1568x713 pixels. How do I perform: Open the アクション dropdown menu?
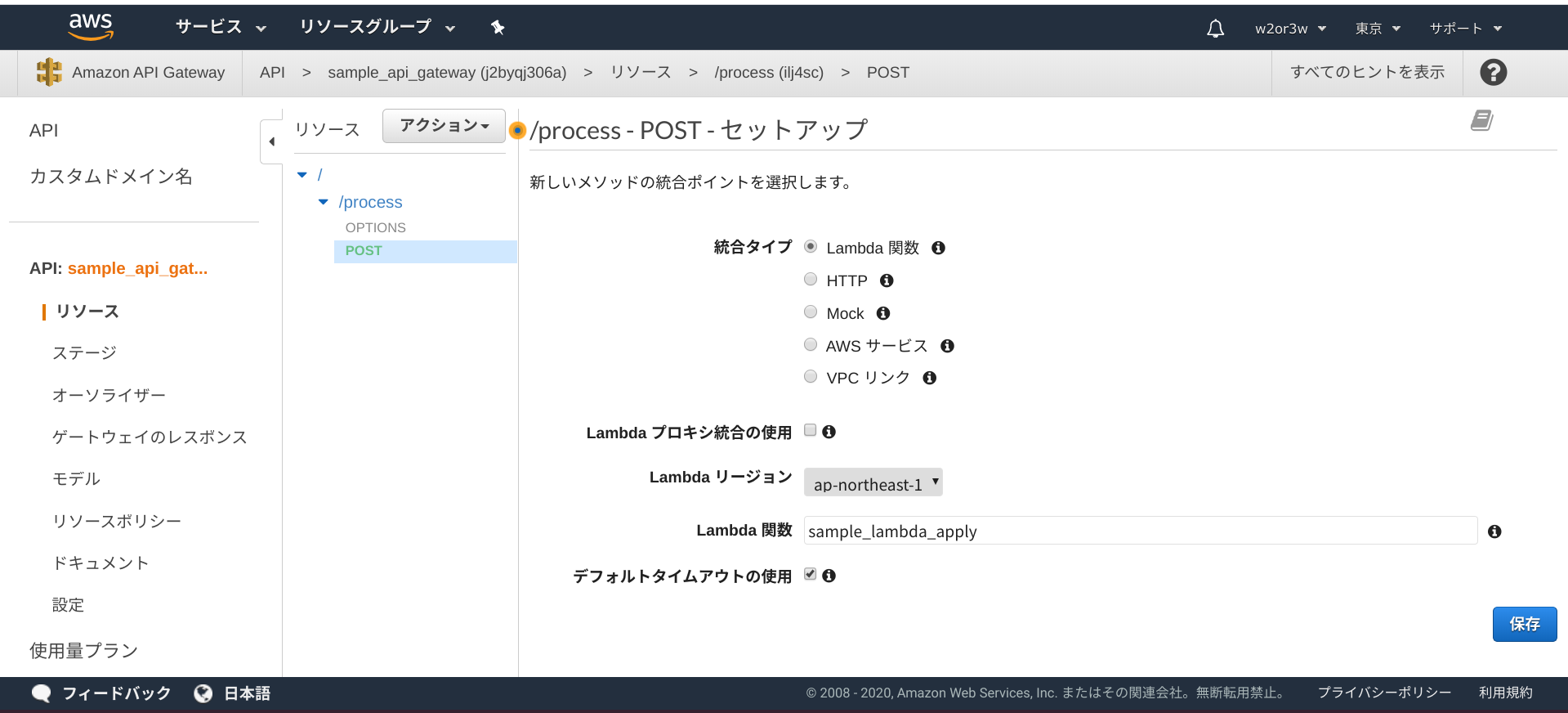point(444,126)
